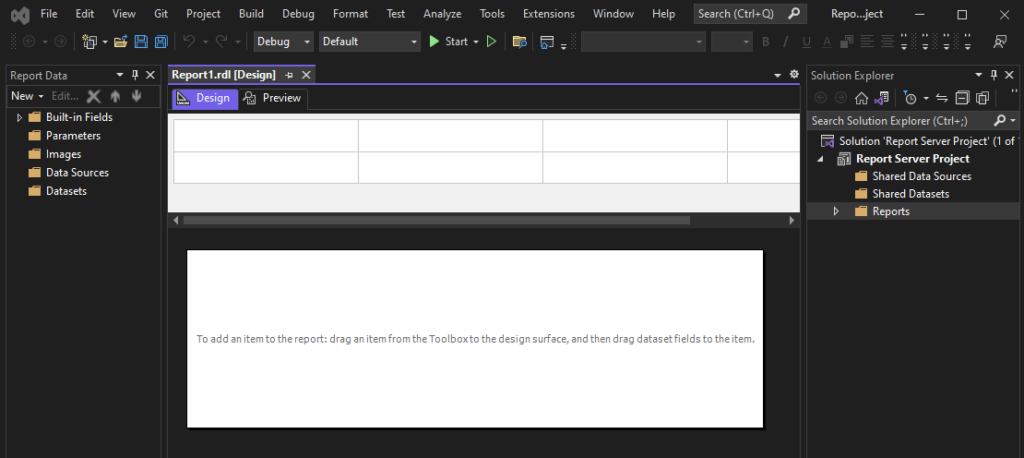Pin the Solution Explorer panel

[994, 75]
